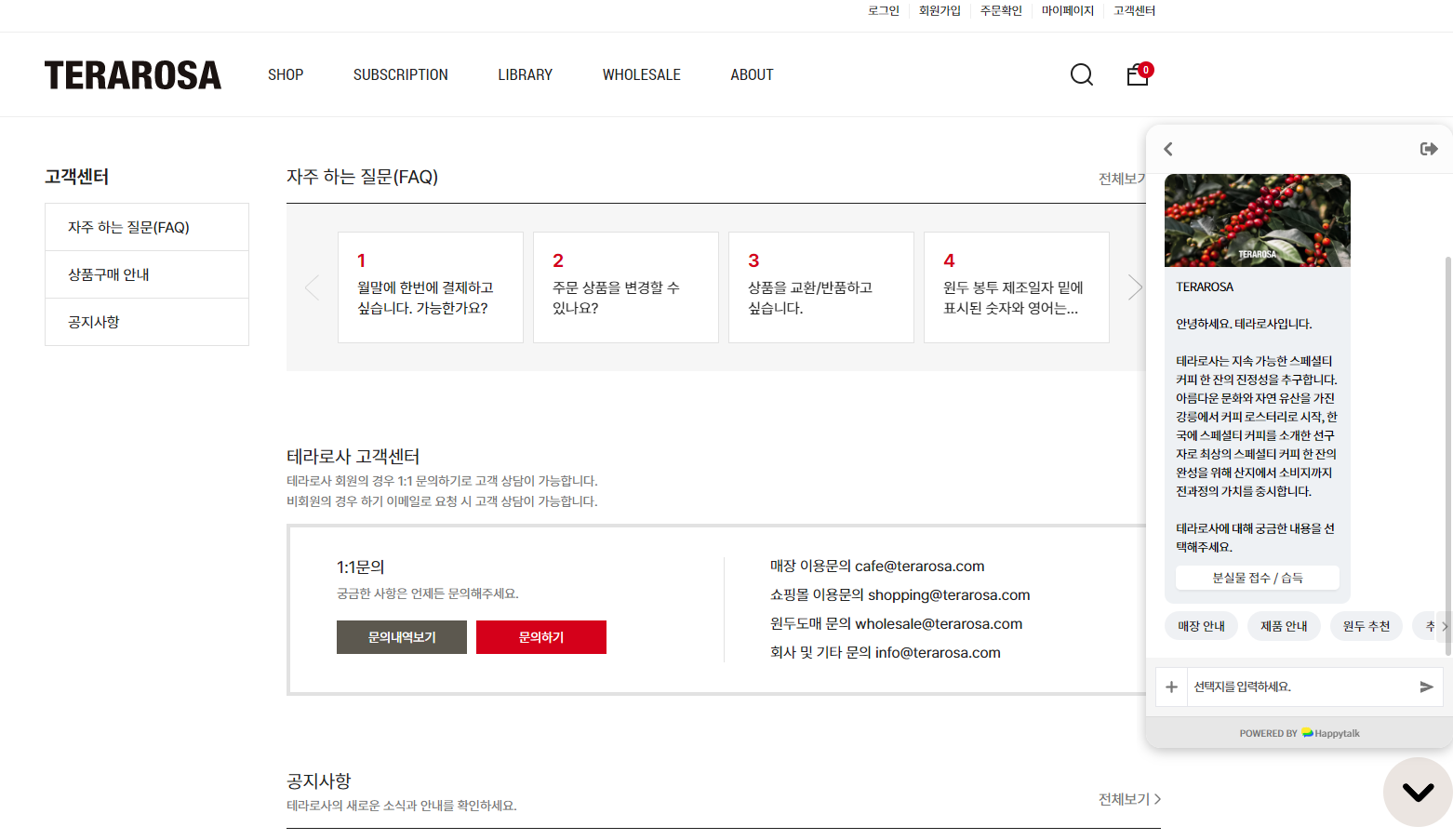Viewport: 1453px width, 840px height.
Task: Collapse chat with round chevron button
Action: (x=1418, y=792)
